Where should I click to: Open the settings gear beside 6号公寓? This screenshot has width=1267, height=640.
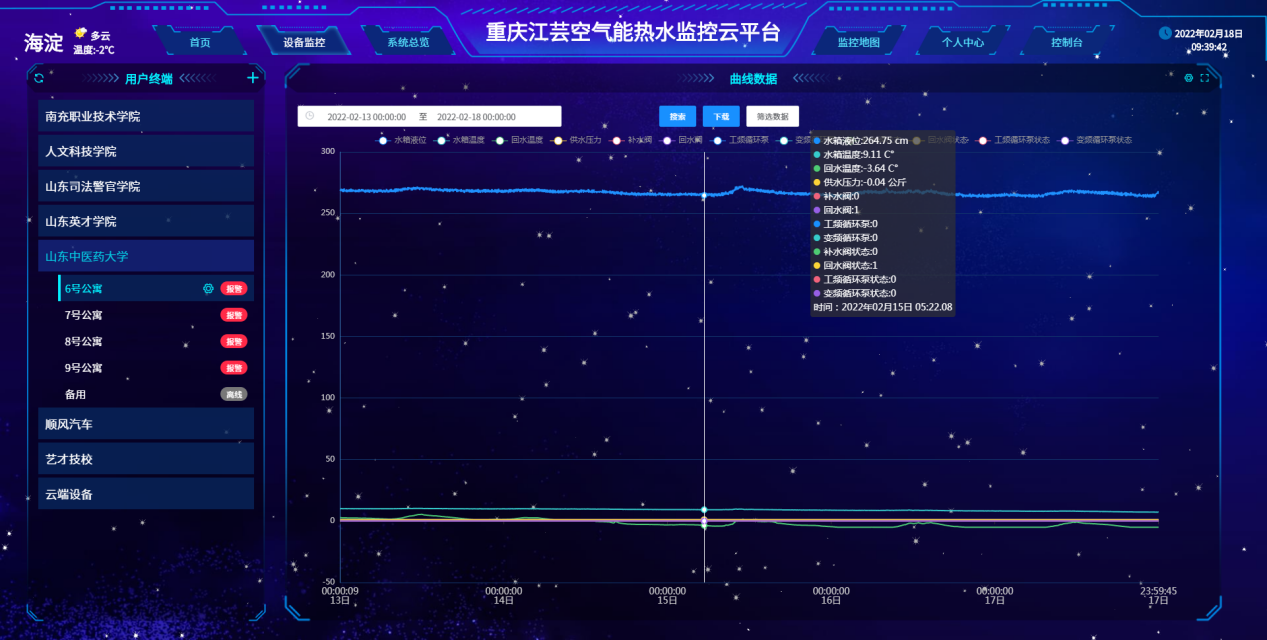[208, 287]
